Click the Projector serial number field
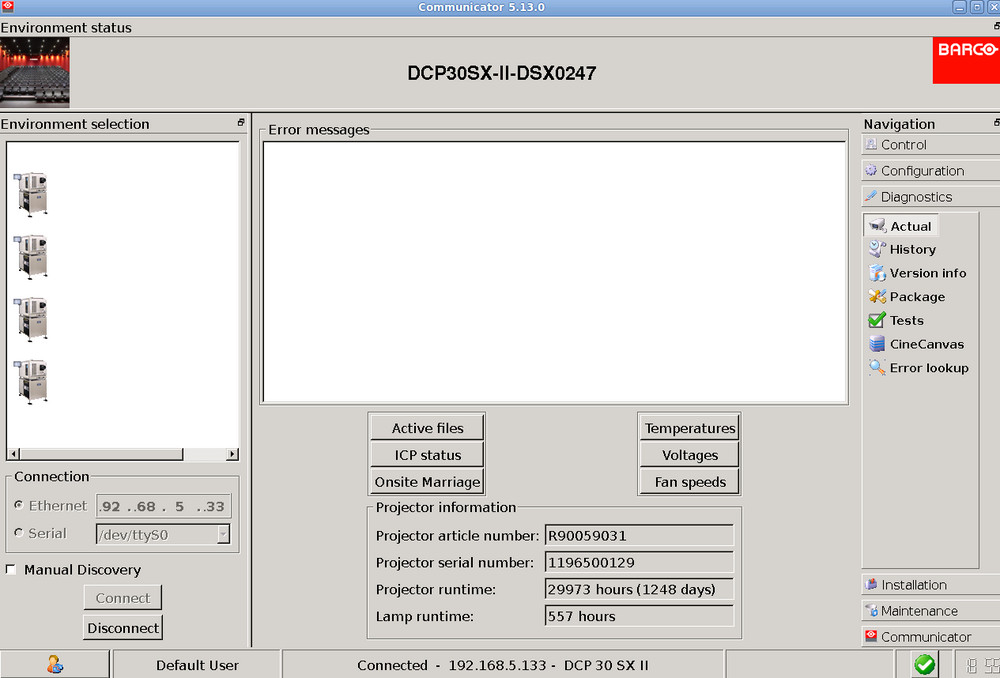This screenshot has height=678, width=1000. [639, 563]
